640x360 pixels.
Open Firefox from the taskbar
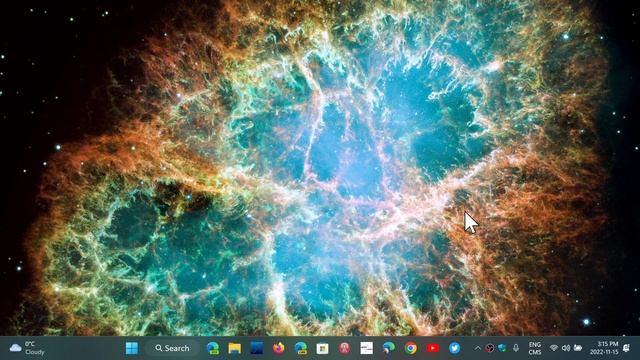coord(279,348)
